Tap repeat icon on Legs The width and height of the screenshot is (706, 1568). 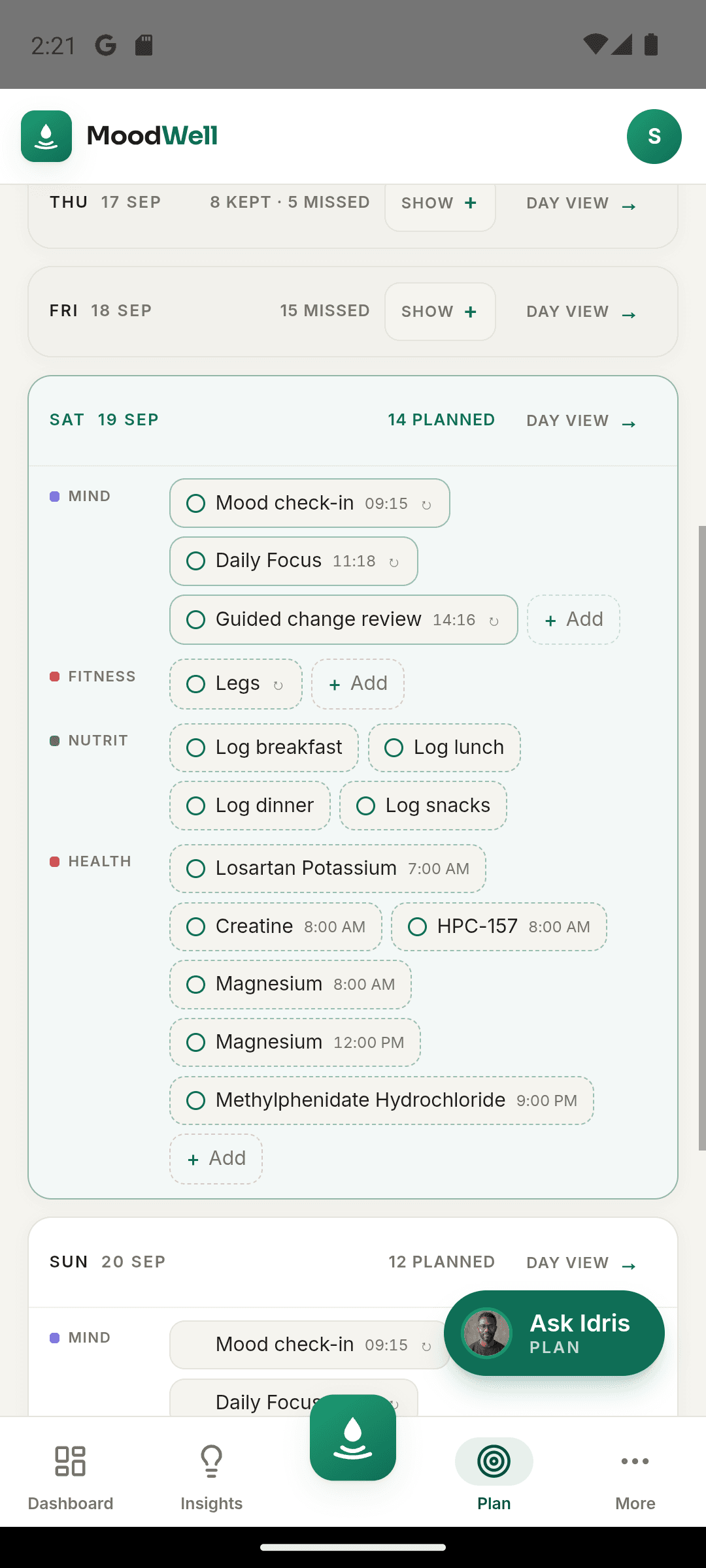point(278,685)
